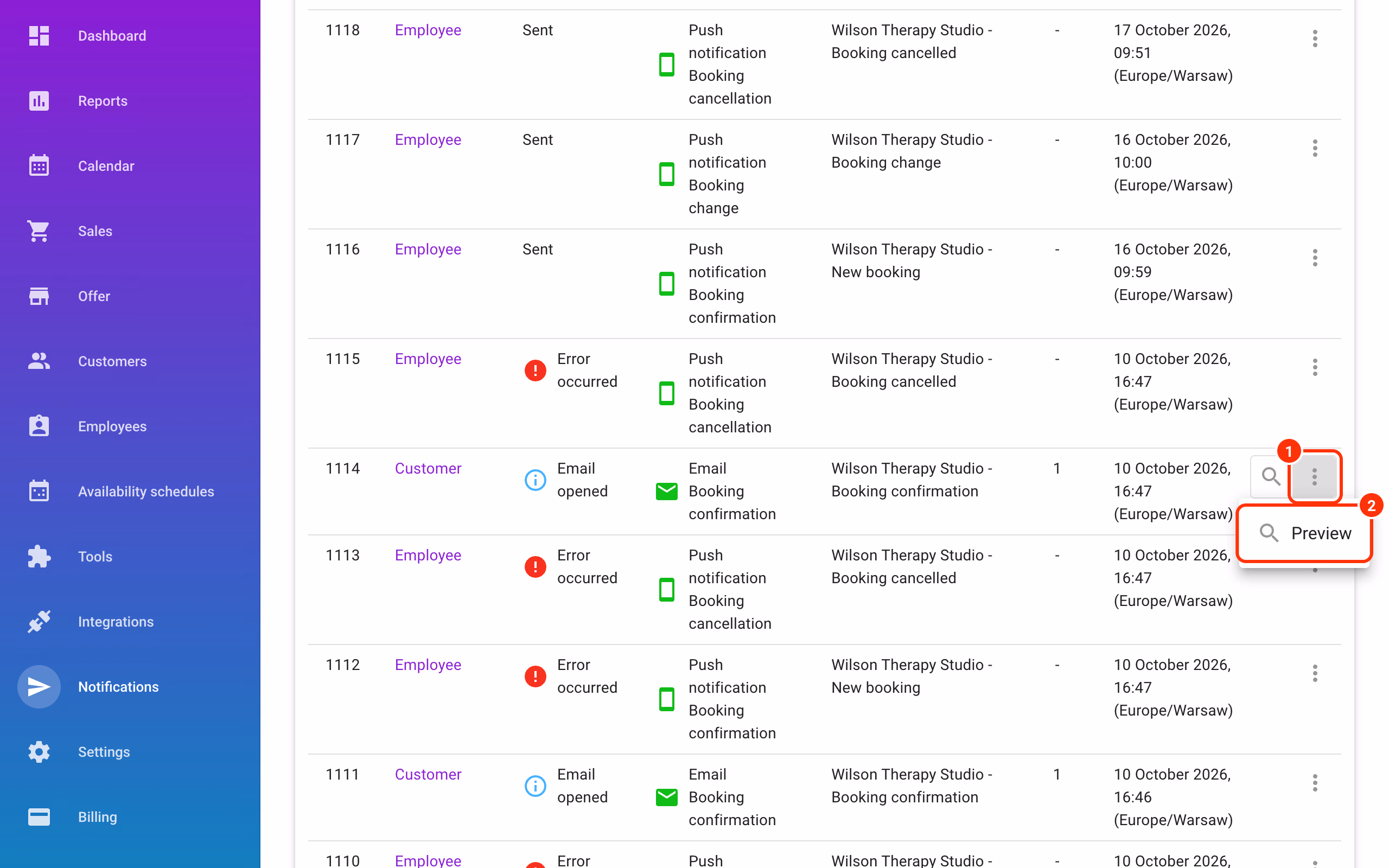
Task: Open the Settings gear icon
Action: (x=39, y=751)
